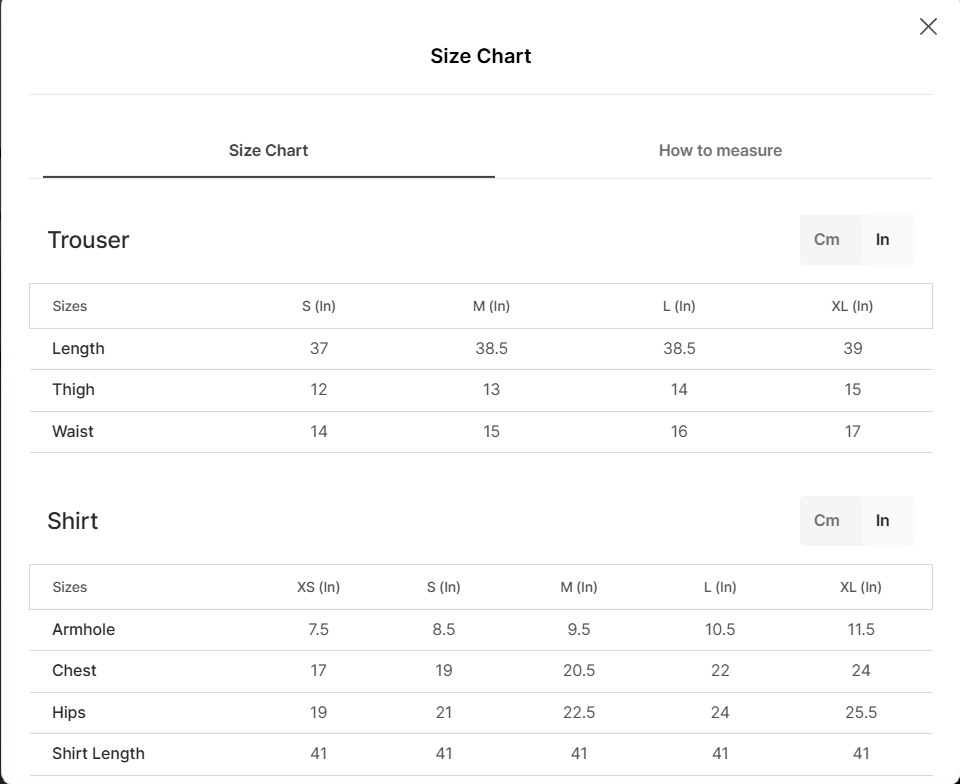The height and width of the screenshot is (784, 960).
Task: Click the Trouser Waist row label
Action: coord(73,431)
